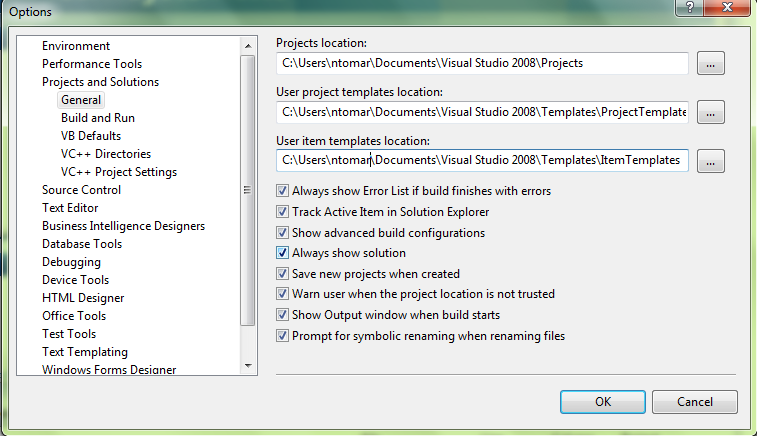Browse for user project templates location
Image resolution: width=757 pixels, height=436 pixels.
coord(710,112)
